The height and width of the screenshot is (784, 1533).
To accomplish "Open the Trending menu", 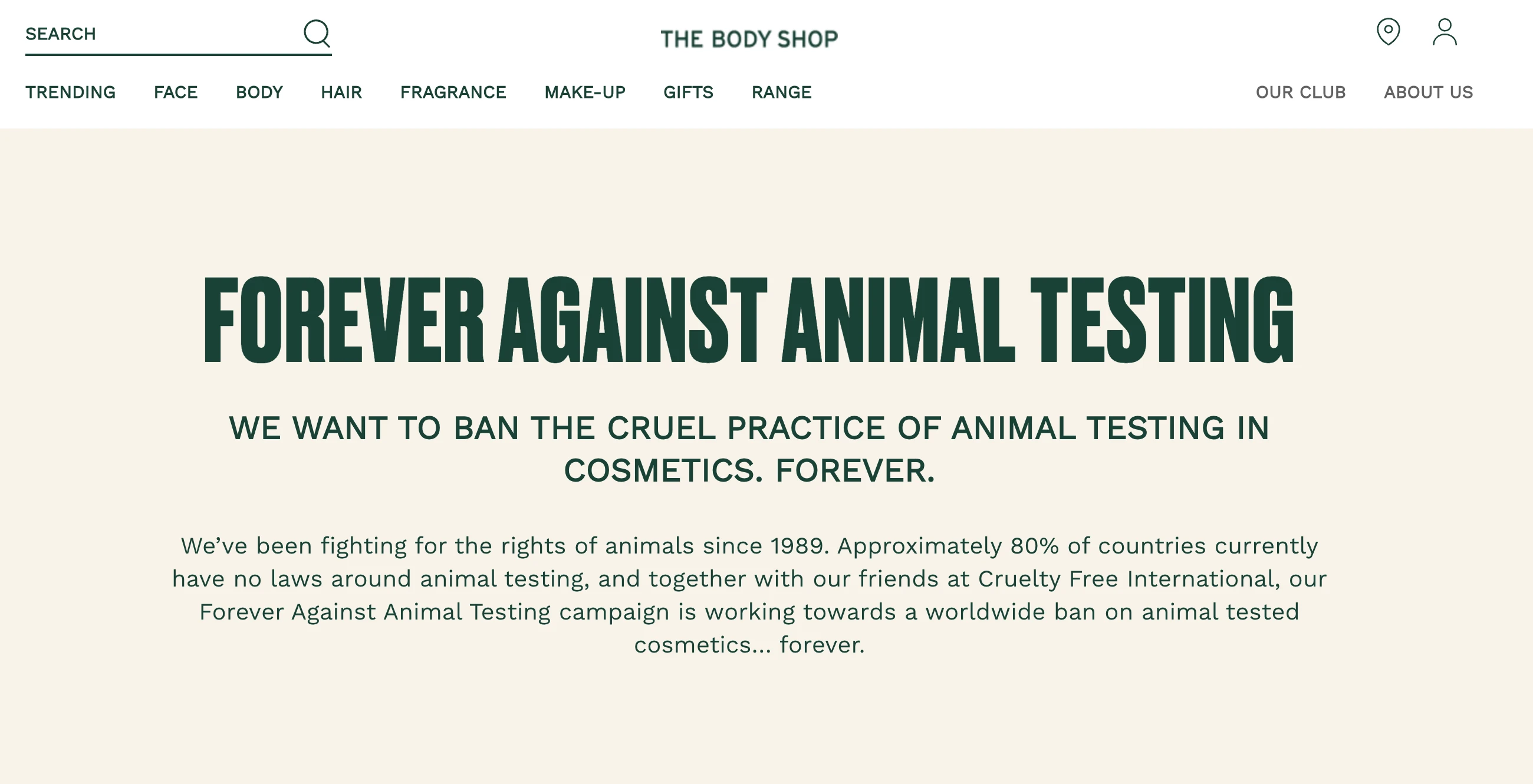I will (x=70, y=92).
